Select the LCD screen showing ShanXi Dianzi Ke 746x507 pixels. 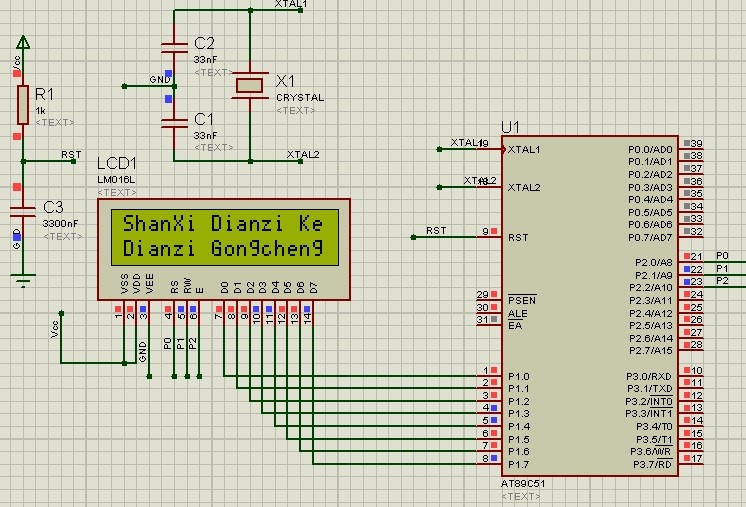(x=224, y=236)
